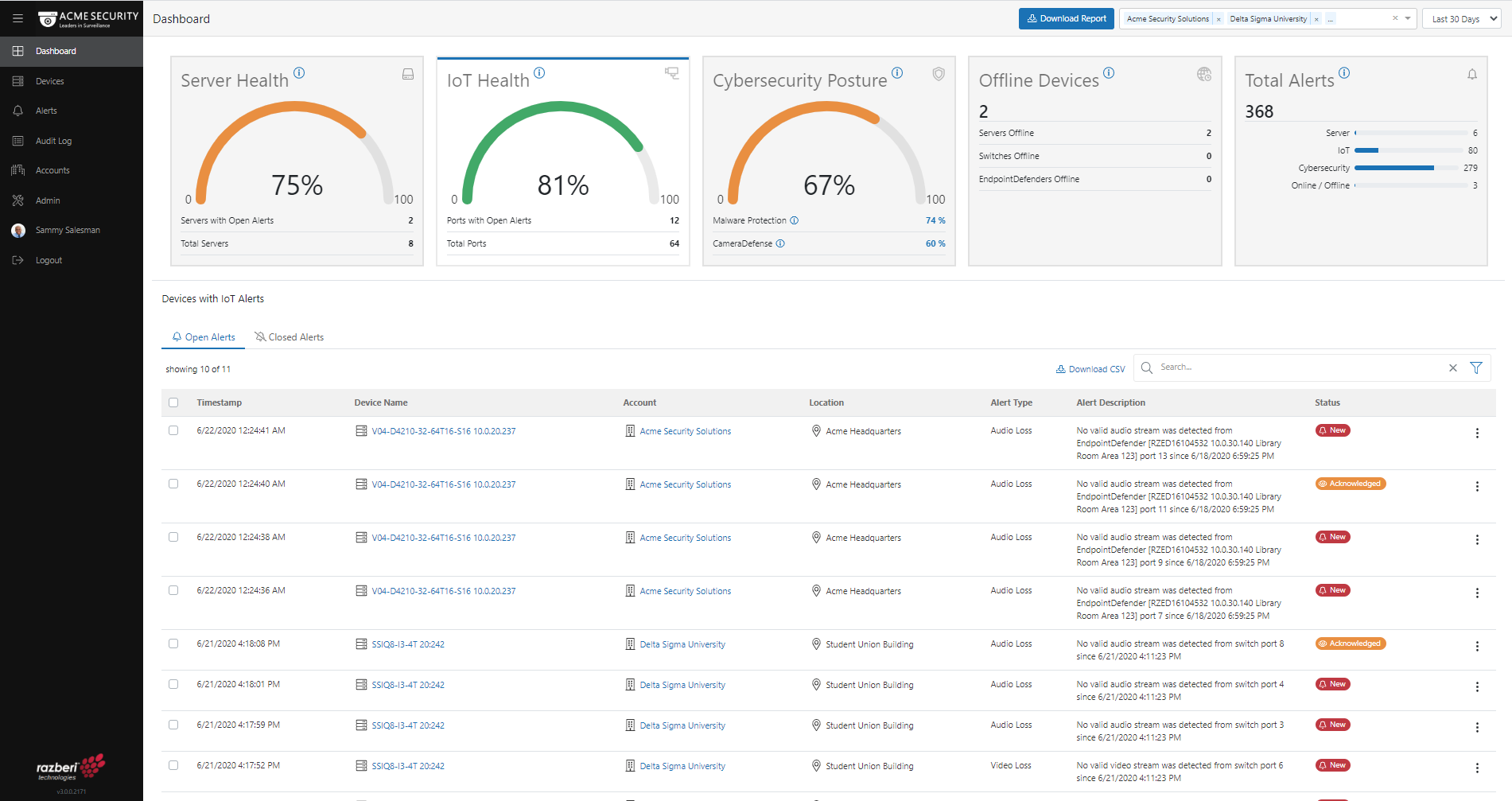Select the Alerts bell icon in sidebar
Image resolution: width=1512 pixels, height=801 pixels.
[46, 110]
